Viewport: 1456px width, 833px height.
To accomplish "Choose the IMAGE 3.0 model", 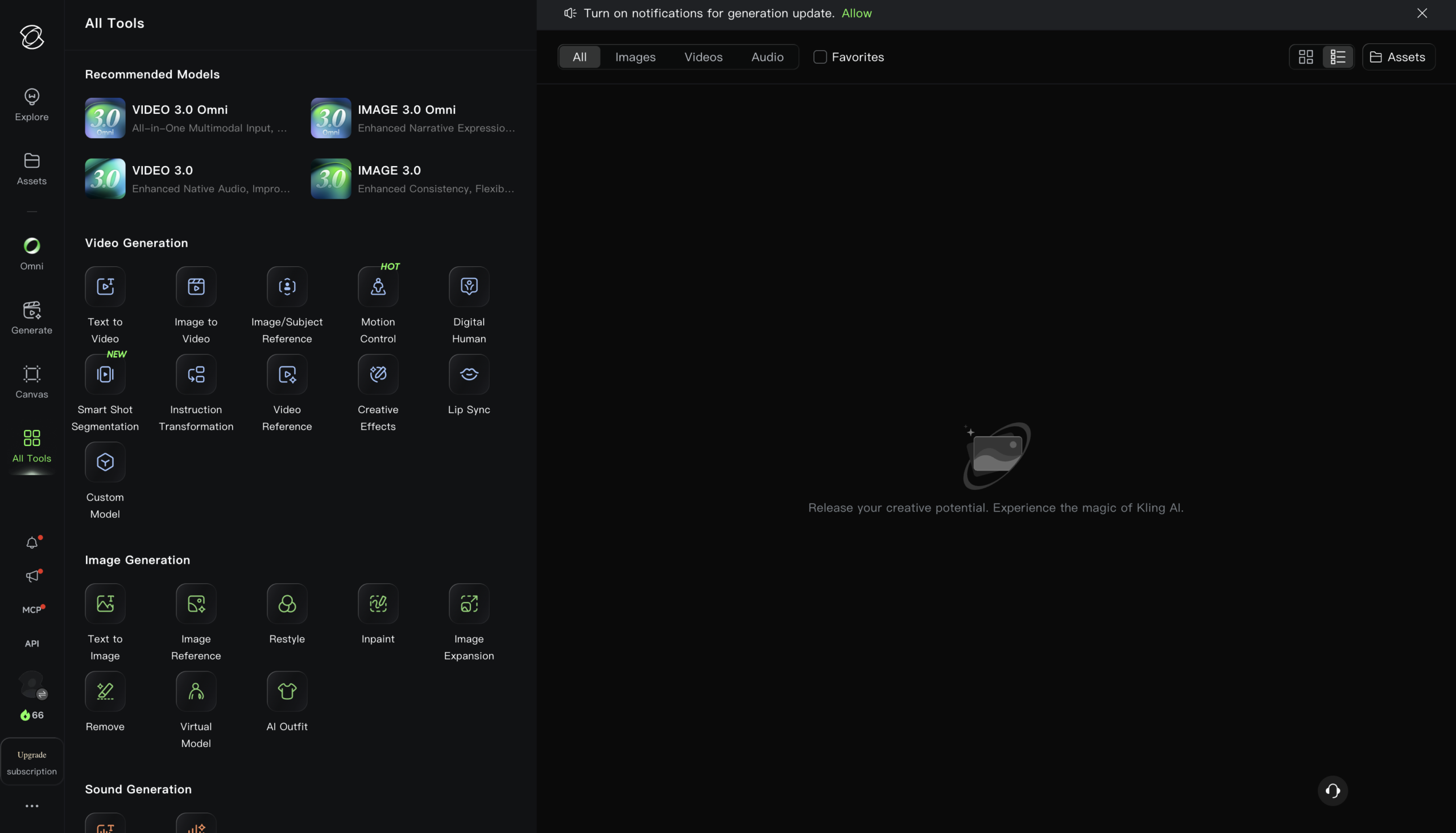I will [x=413, y=179].
